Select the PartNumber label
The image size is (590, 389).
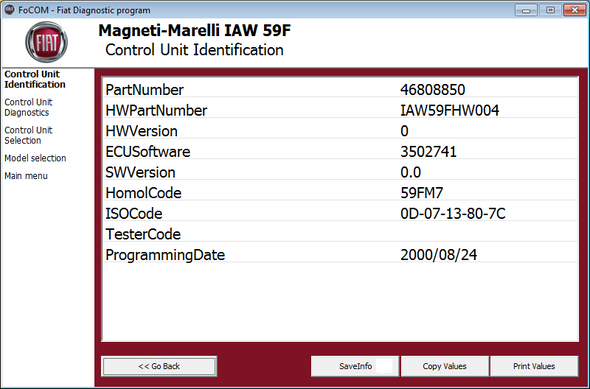point(144,90)
